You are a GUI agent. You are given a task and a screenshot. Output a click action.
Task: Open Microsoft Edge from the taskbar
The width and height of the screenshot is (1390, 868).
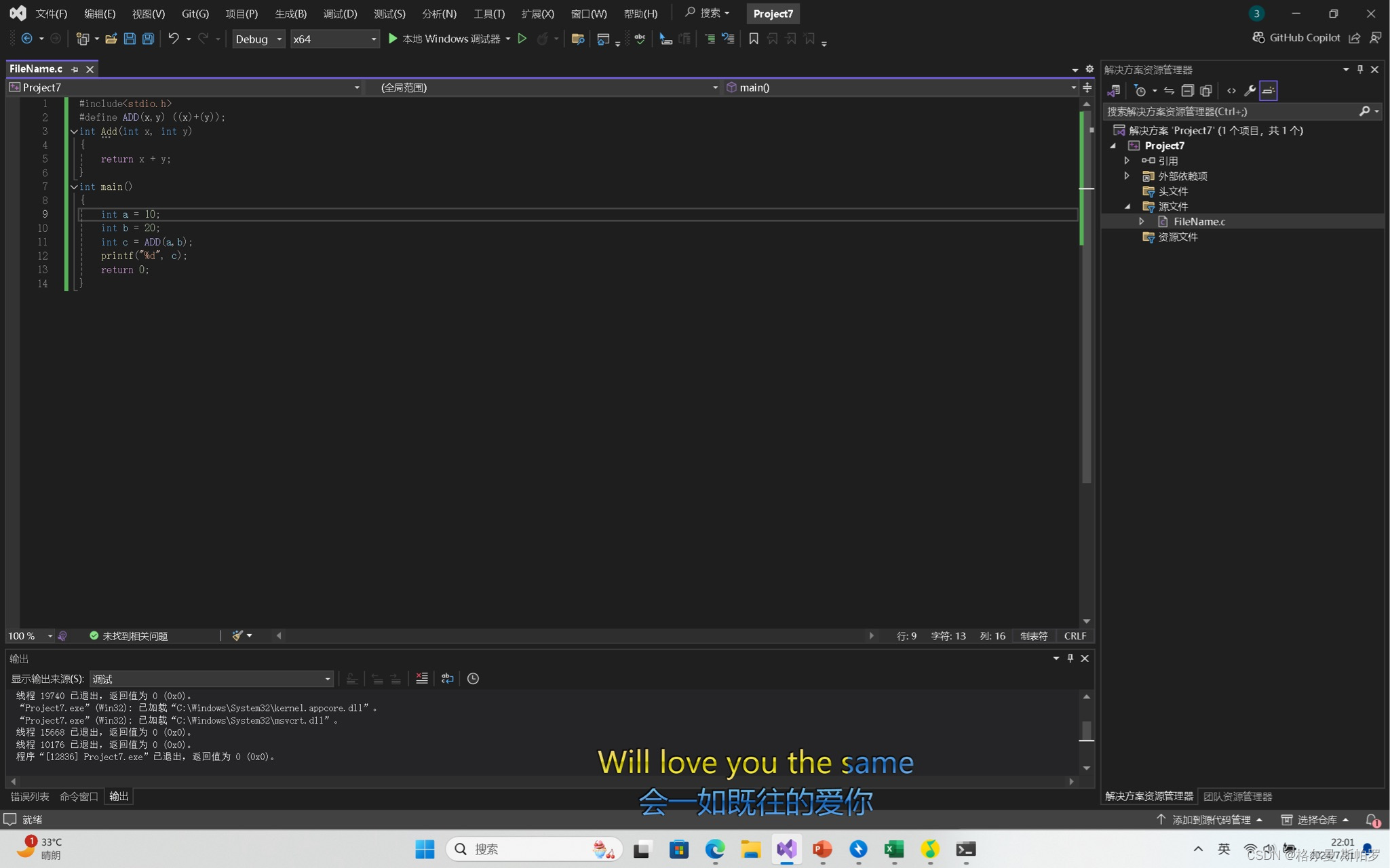coord(715,849)
